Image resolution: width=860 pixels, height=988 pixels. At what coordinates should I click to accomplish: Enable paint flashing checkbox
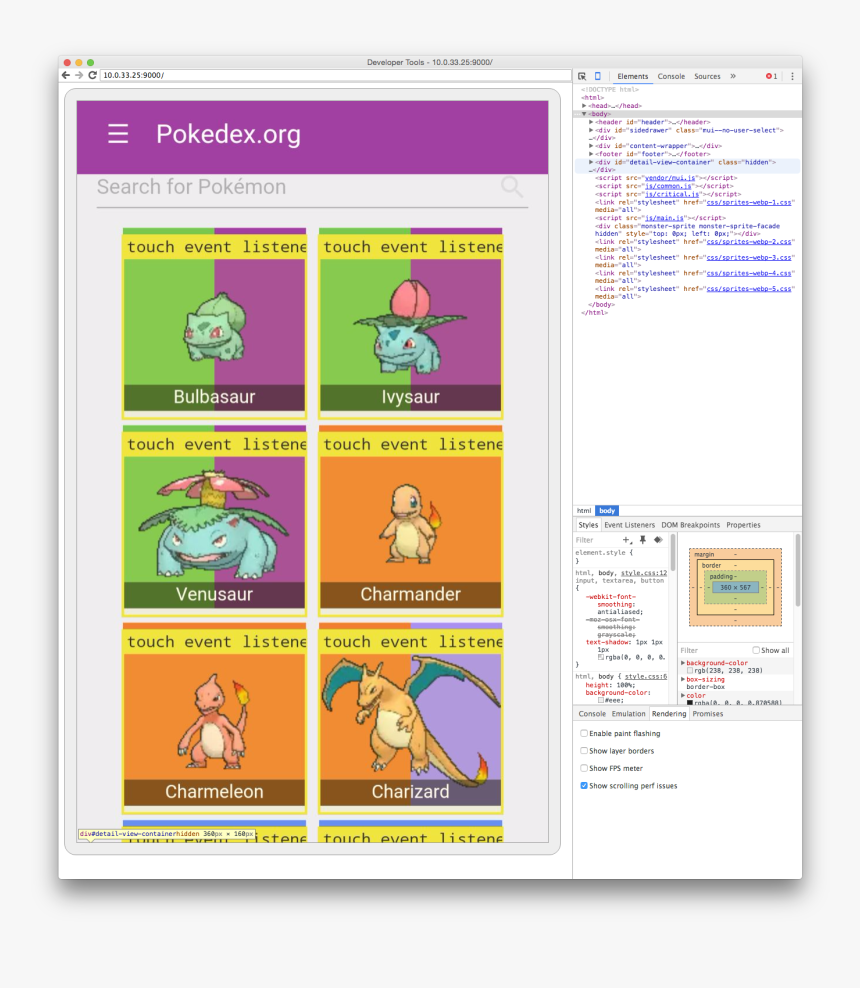[584, 733]
